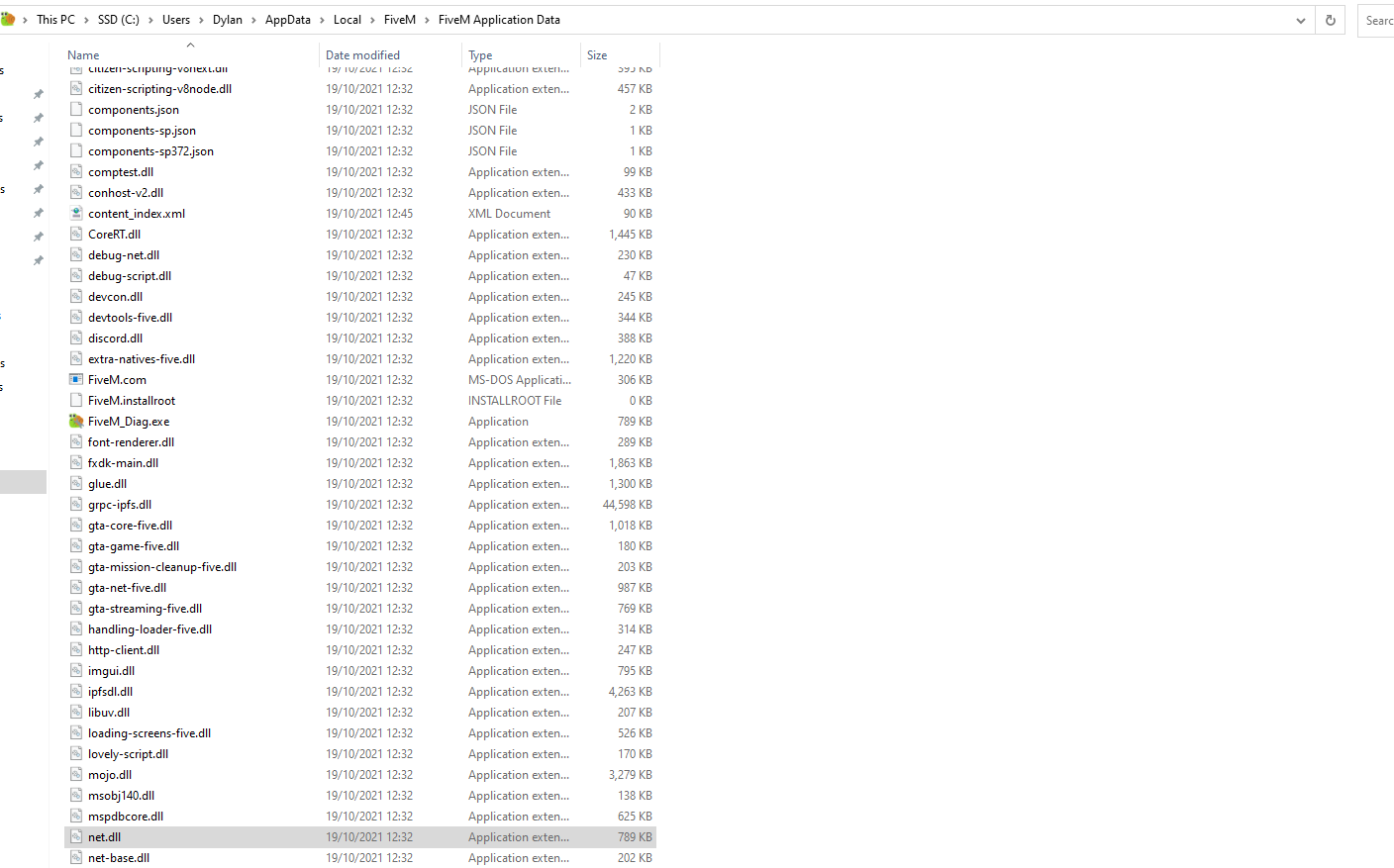The height and width of the screenshot is (868, 1394).
Task: Click the address bar FiveM folder icon
Action: coord(8,19)
